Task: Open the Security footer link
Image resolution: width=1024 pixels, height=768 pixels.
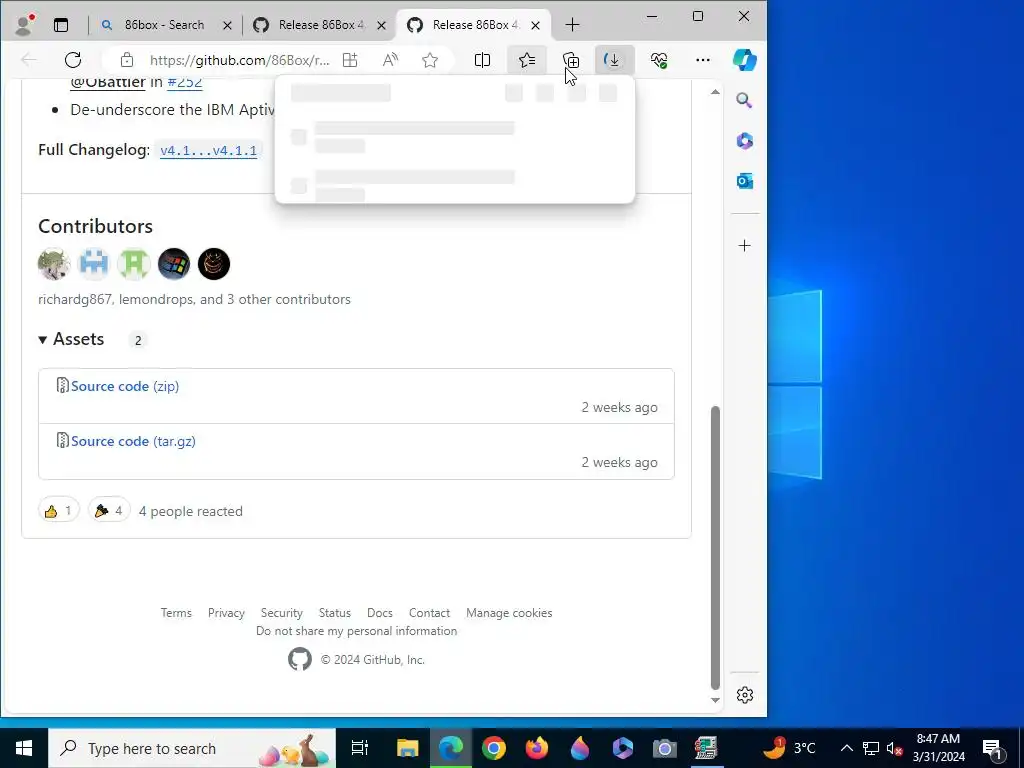Action: (281, 613)
